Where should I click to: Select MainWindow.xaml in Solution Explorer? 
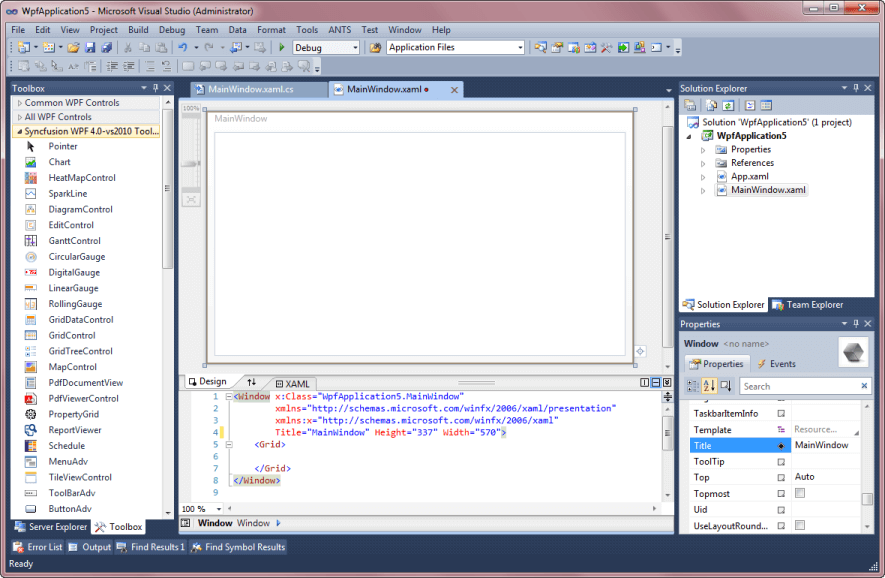[x=768, y=190]
